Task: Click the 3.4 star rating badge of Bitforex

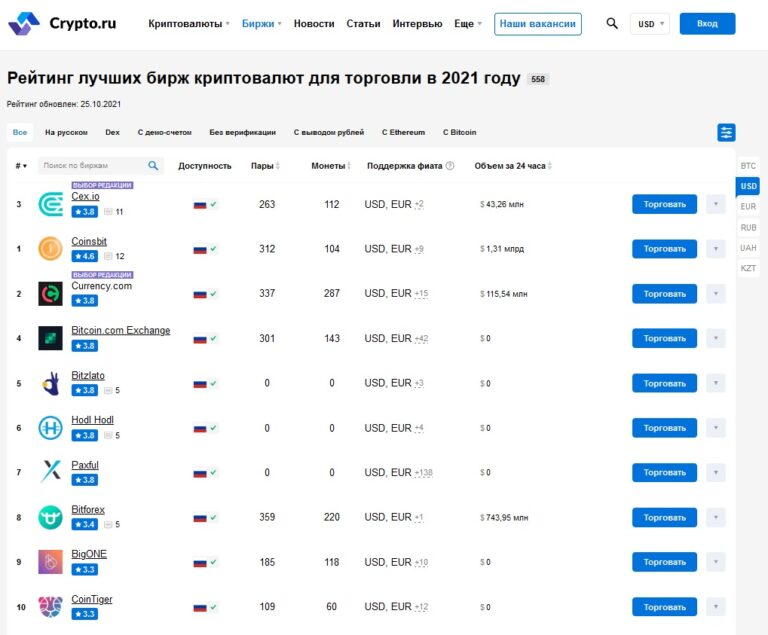Action: click(85, 524)
